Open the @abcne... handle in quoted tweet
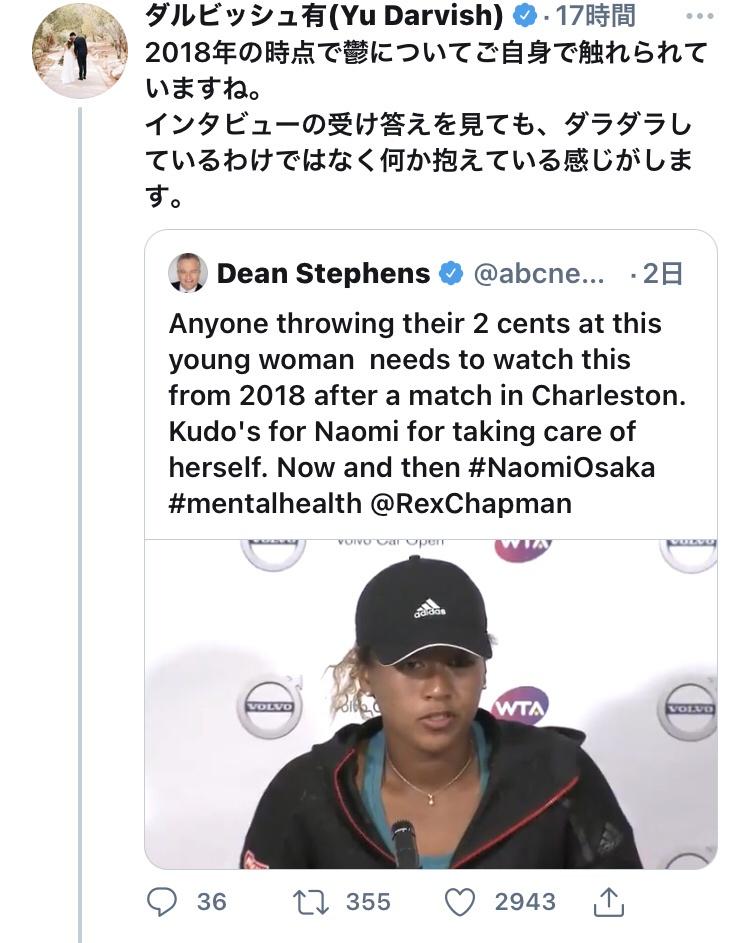750x943 pixels. (x=539, y=274)
